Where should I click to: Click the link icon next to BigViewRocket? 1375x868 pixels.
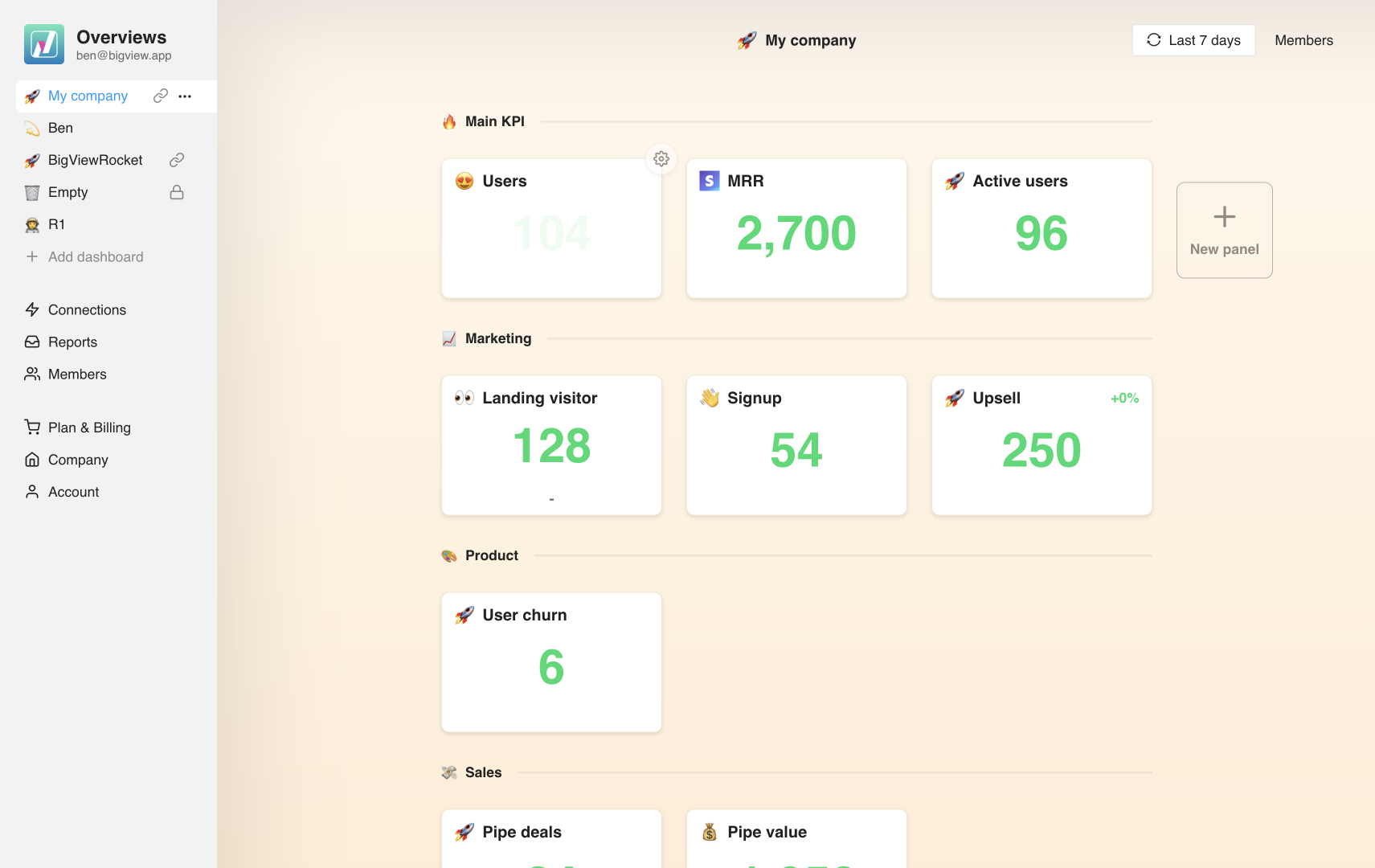[x=177, y=160]
